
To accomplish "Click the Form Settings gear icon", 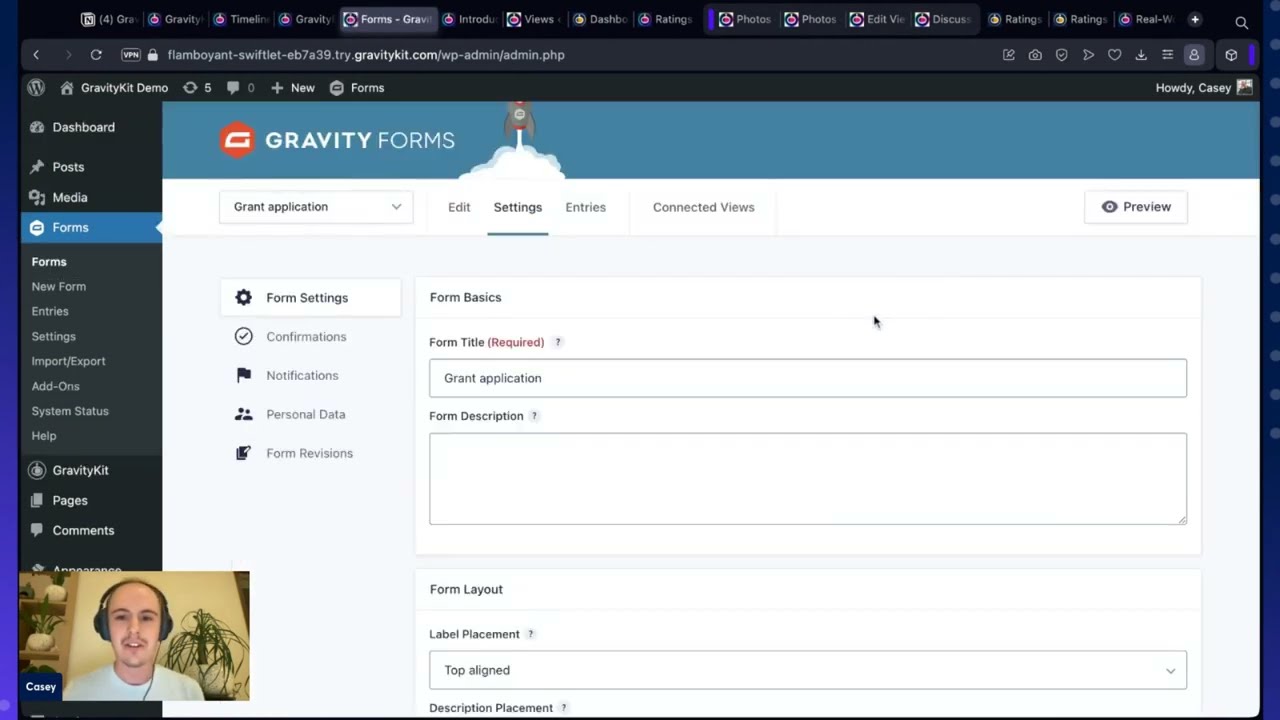I will tap(243, 297).
